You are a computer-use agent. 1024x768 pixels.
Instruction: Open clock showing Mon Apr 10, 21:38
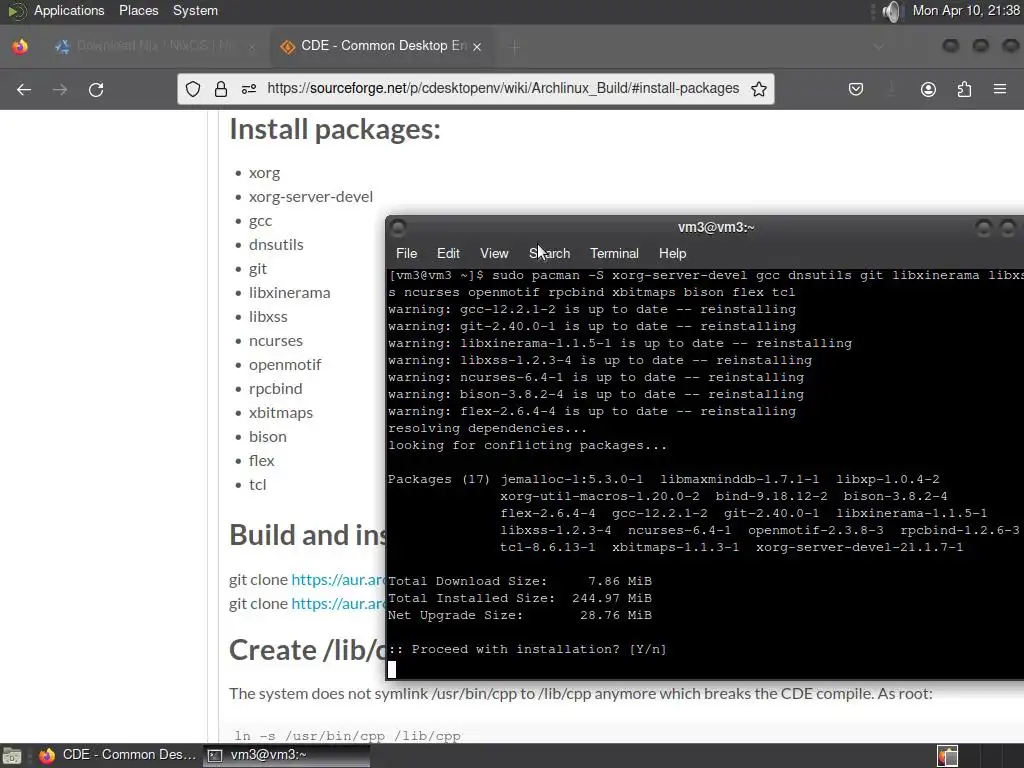(966, 10)
